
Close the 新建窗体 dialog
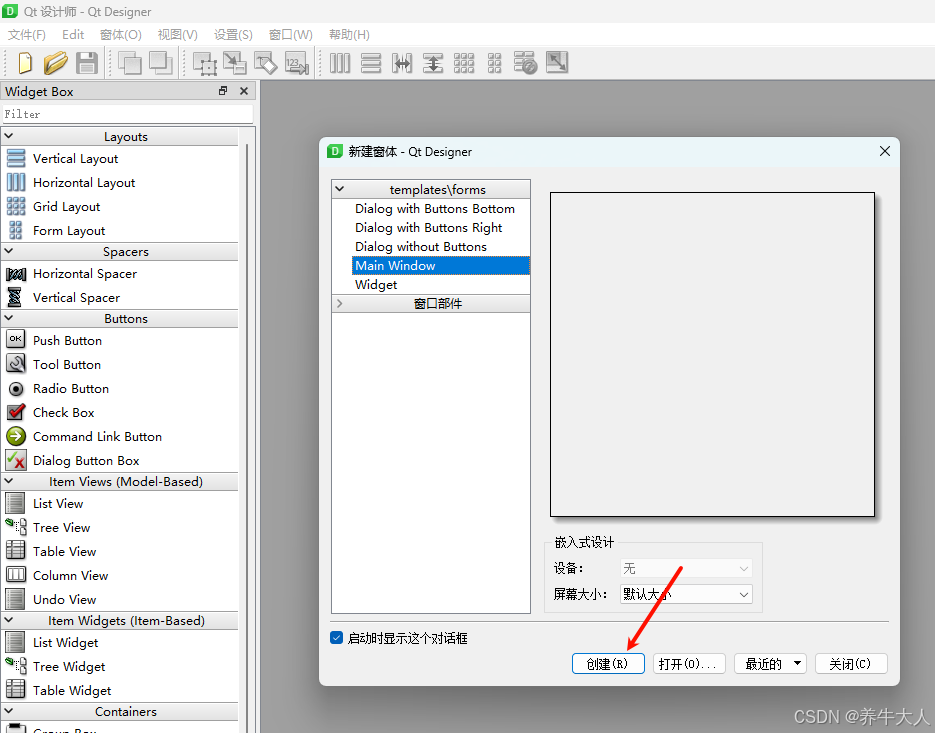[885, 151]
